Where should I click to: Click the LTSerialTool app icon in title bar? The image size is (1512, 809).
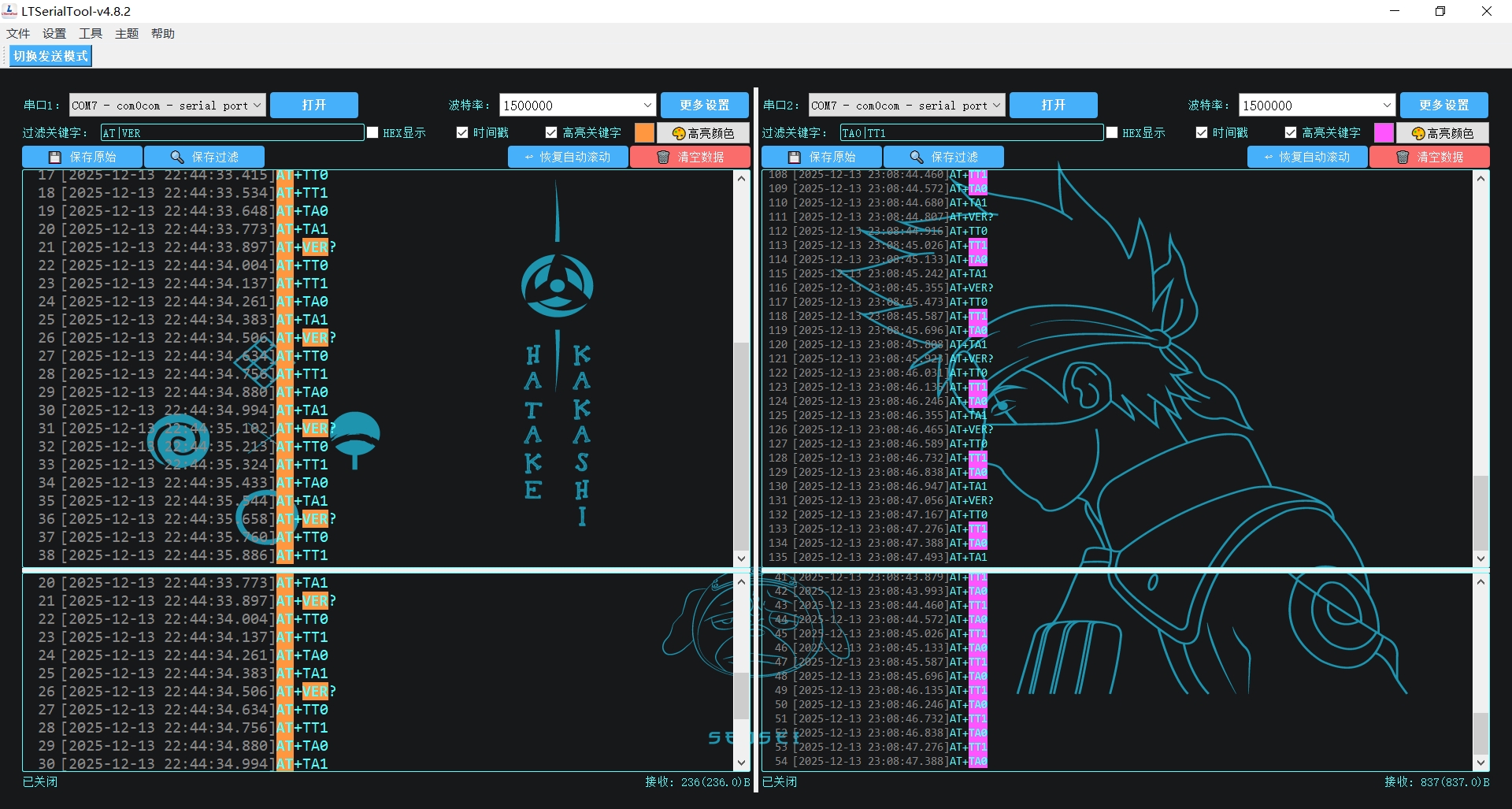(x=10, y=11)
